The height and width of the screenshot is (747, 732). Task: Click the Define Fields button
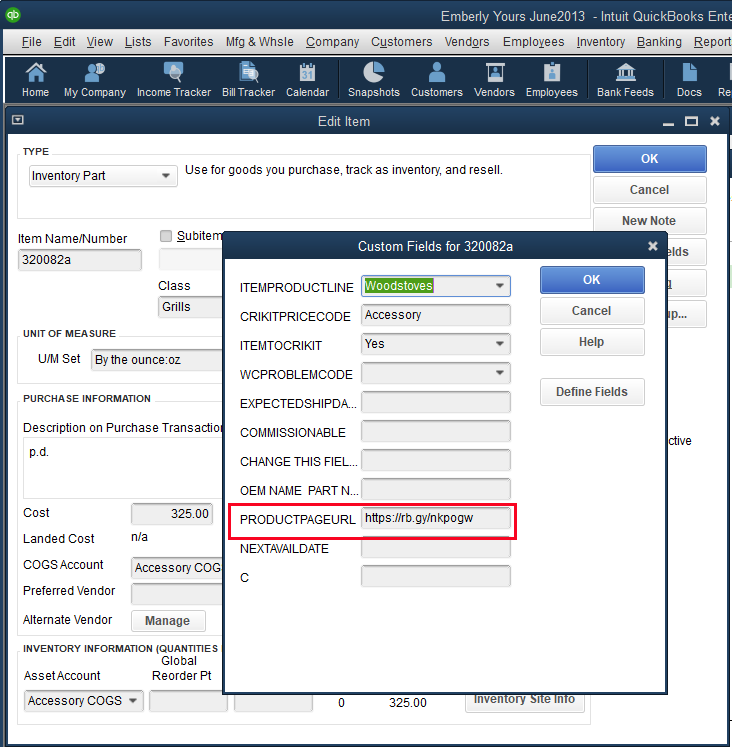tap(592, 392)
